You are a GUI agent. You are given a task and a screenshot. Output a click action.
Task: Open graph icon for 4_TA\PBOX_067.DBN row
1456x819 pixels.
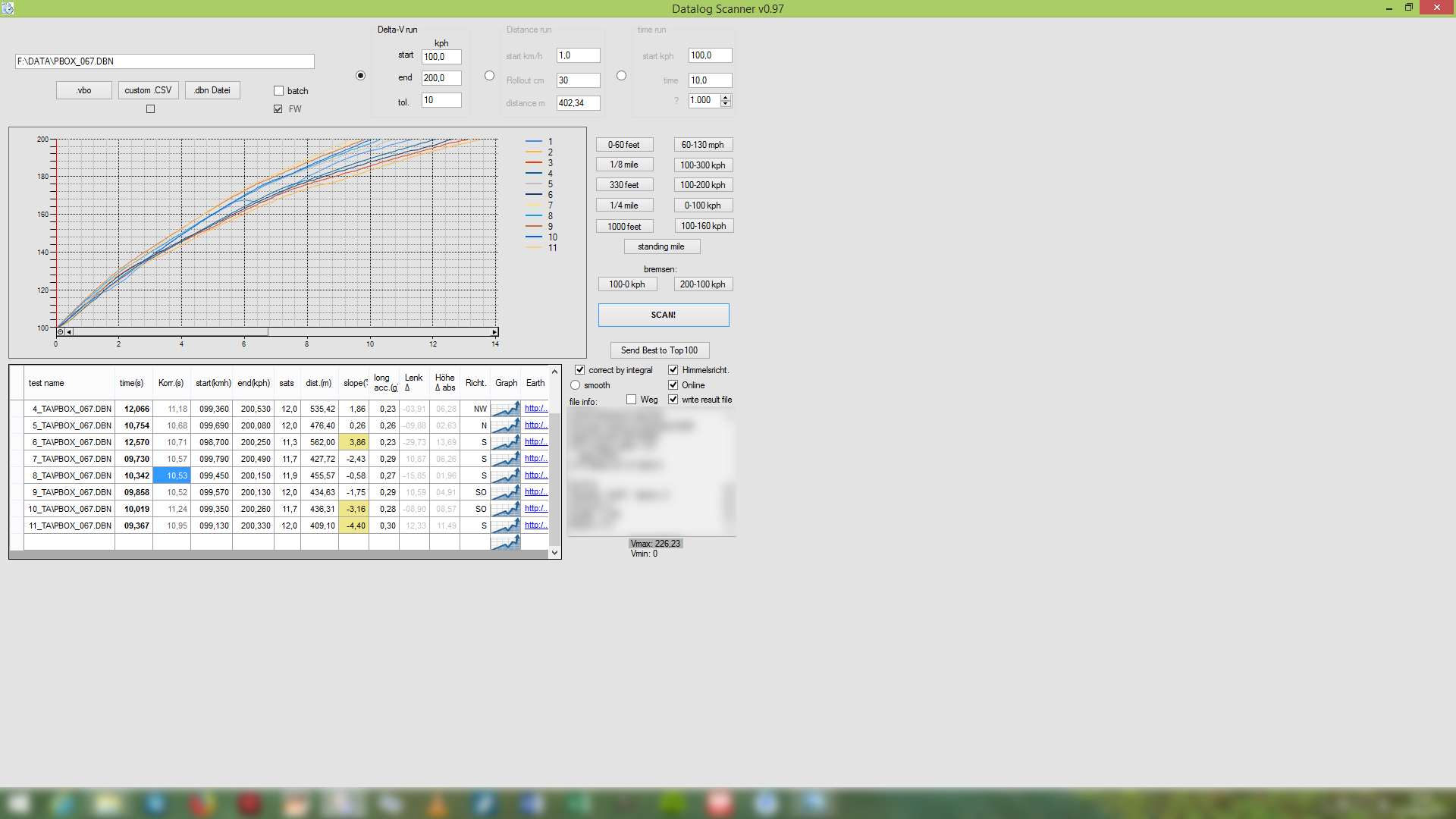click(505, 409)
